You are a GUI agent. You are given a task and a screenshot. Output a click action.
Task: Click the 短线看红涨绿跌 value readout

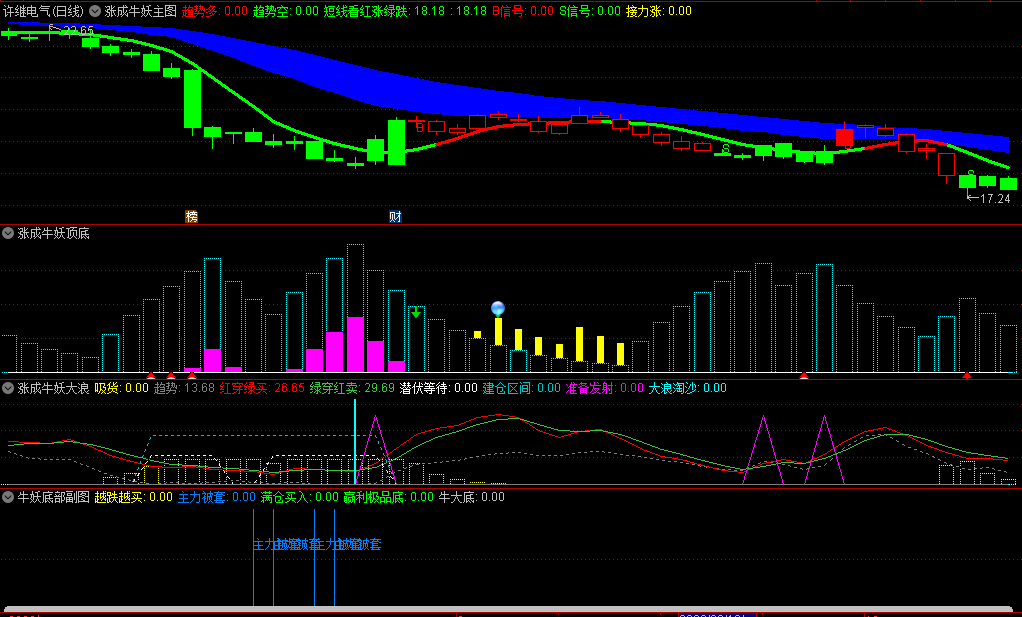tap(405, 11)
